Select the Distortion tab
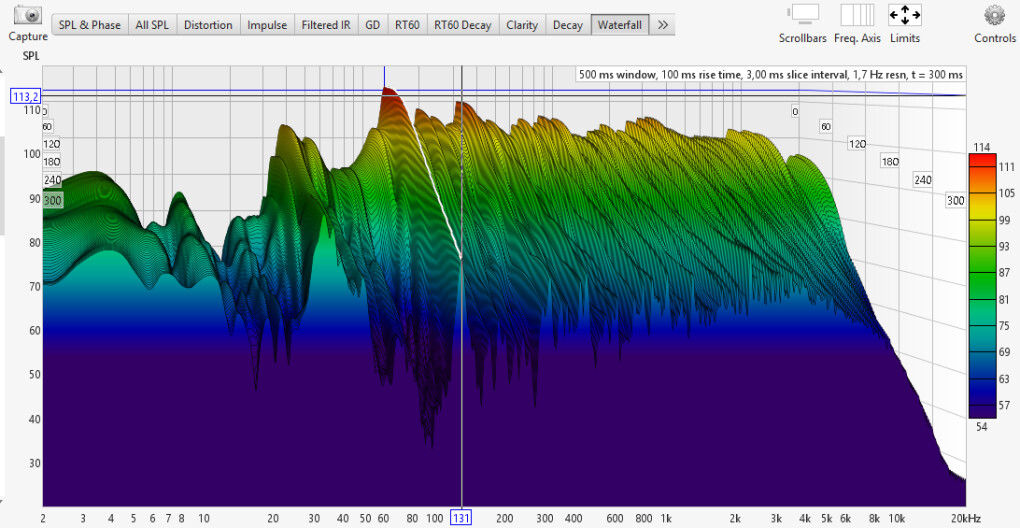The image size is (1020, 528). [208, 25]
